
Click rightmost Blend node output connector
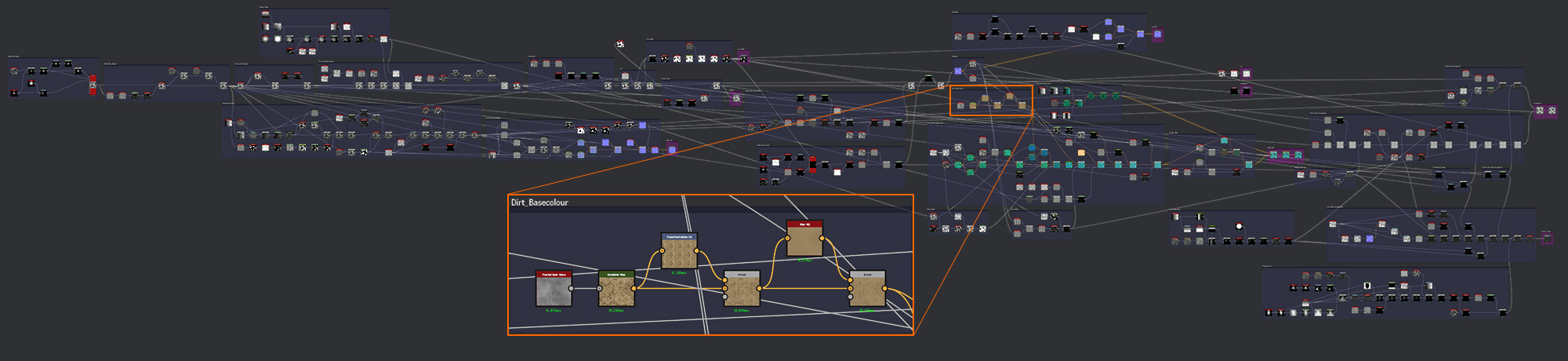point(884,289)
